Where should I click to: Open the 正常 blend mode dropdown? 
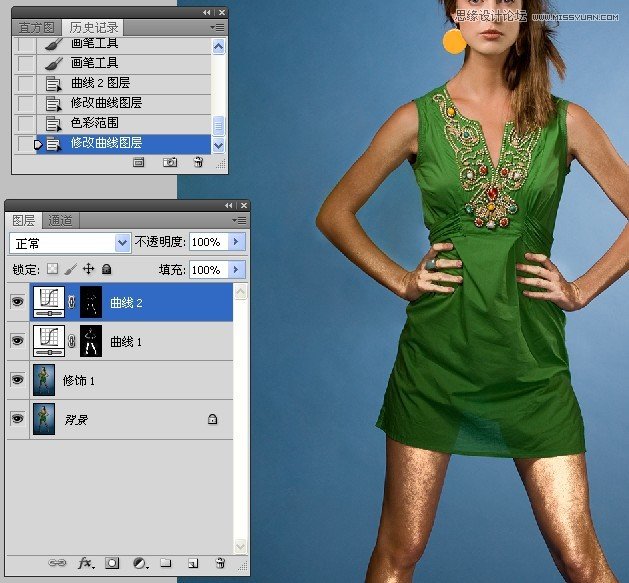pos(70,242)
